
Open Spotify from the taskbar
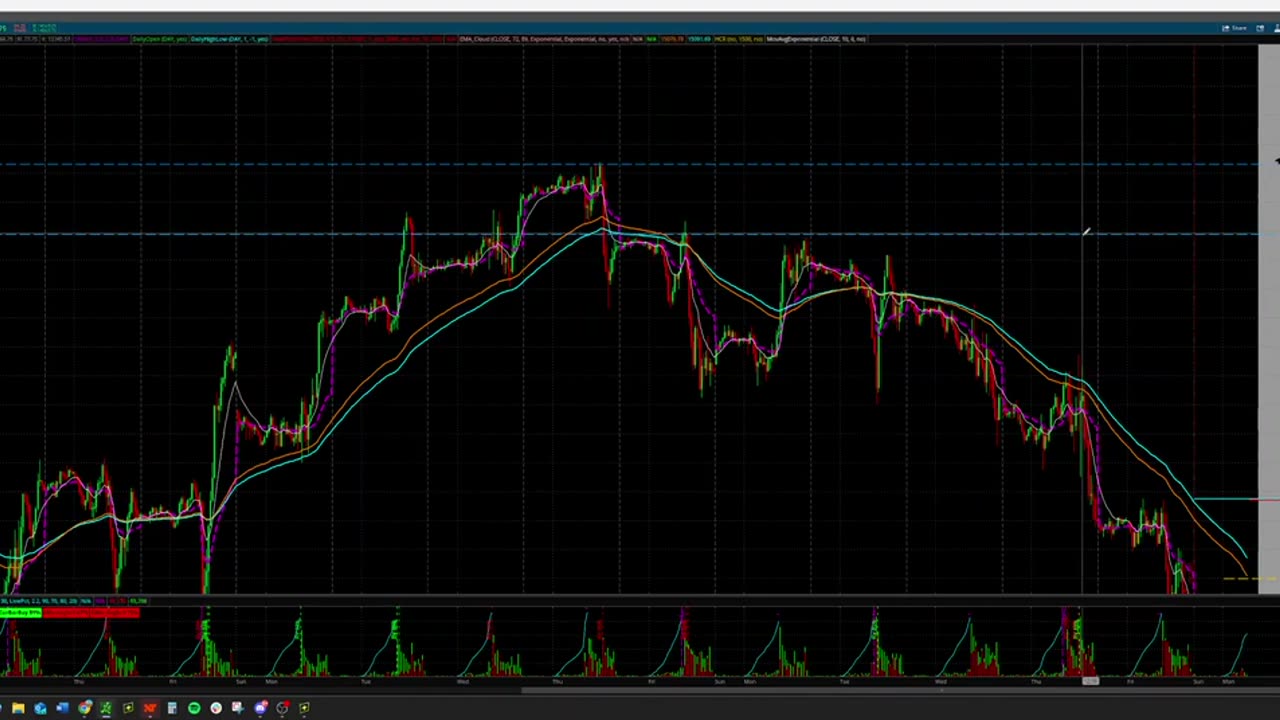pyautogui.click(x=194, y=708)
